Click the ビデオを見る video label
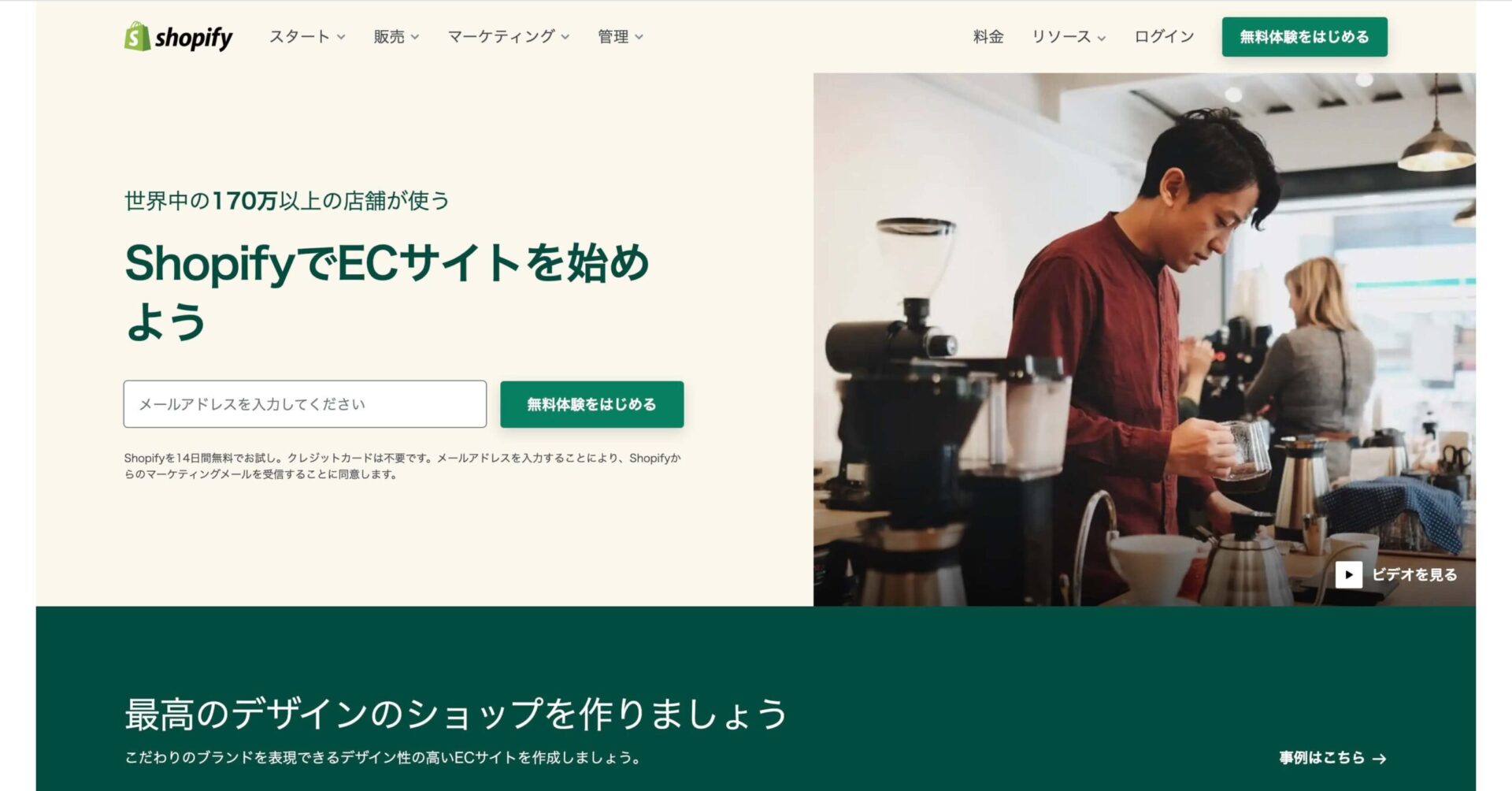1512x791 pixels. pos(1414,574)
